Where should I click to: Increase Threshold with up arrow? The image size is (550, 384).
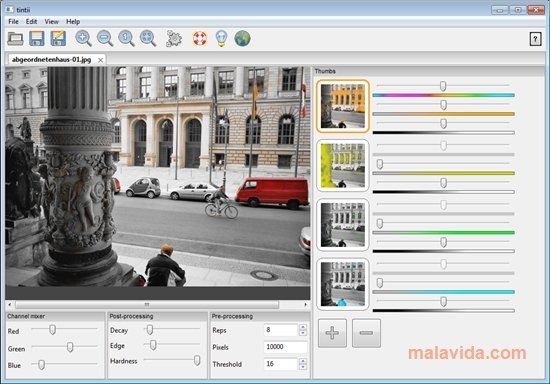303,361
